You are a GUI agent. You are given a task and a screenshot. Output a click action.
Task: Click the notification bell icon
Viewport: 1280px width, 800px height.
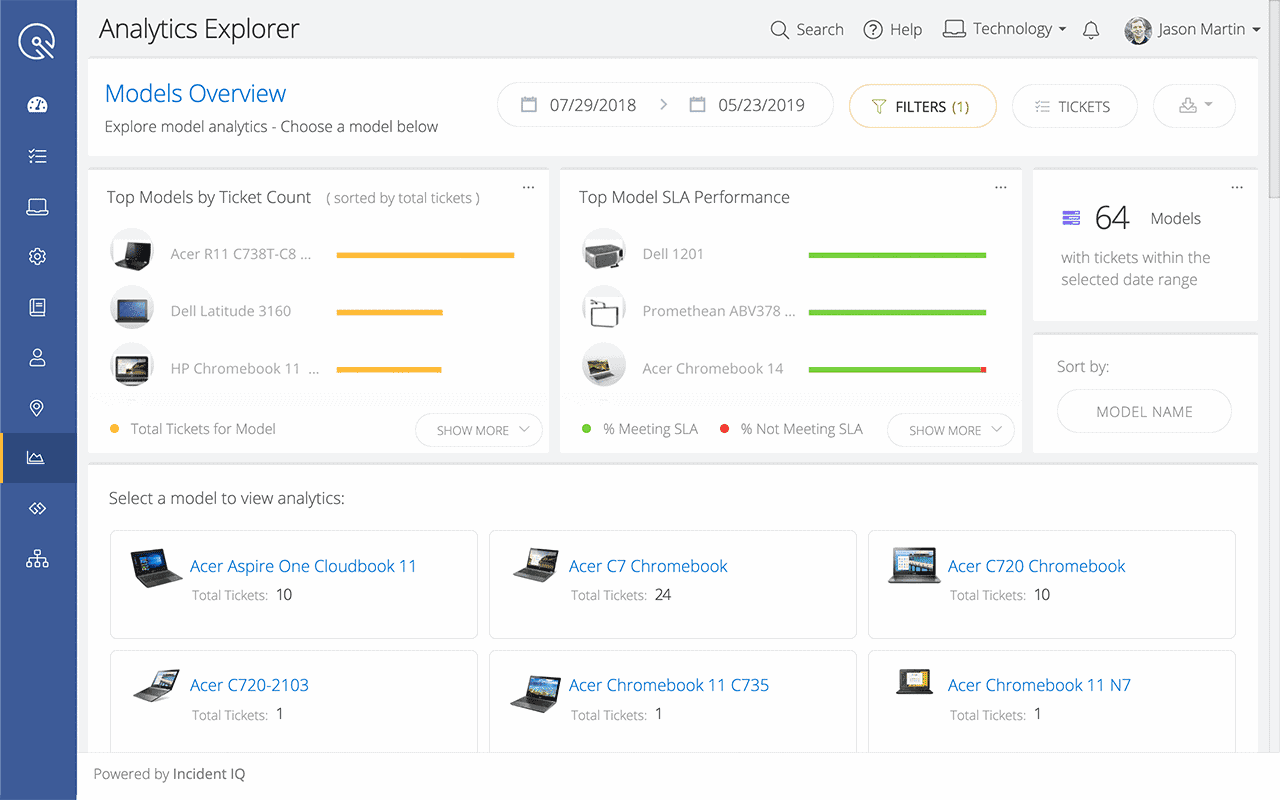click(1091, 30)
